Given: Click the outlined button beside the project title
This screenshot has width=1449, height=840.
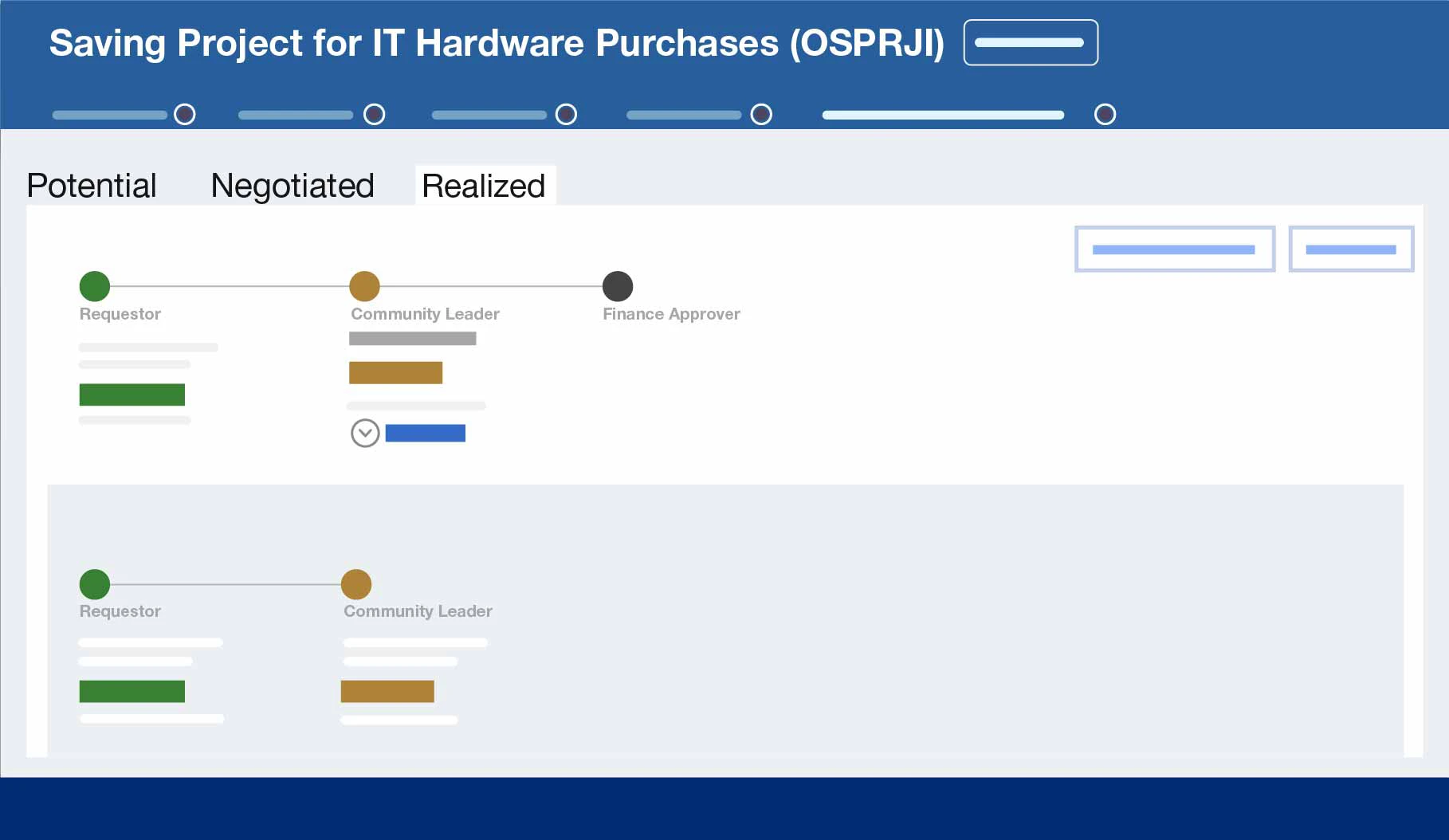Looking at the screenshot, I should (x=1030, y=42).
